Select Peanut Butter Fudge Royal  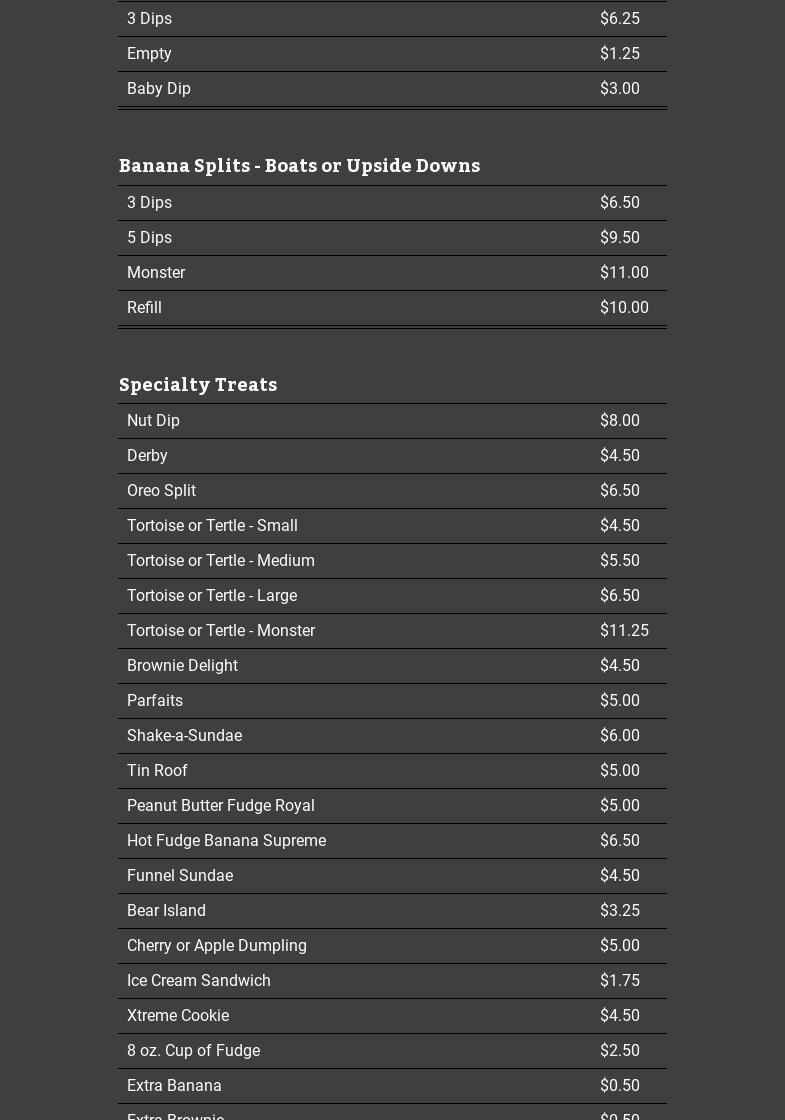220,806
